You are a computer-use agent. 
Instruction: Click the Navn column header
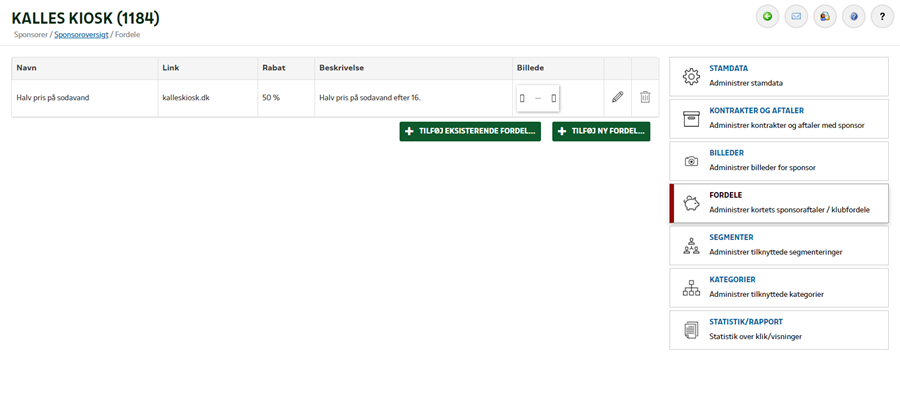[26, 68]
